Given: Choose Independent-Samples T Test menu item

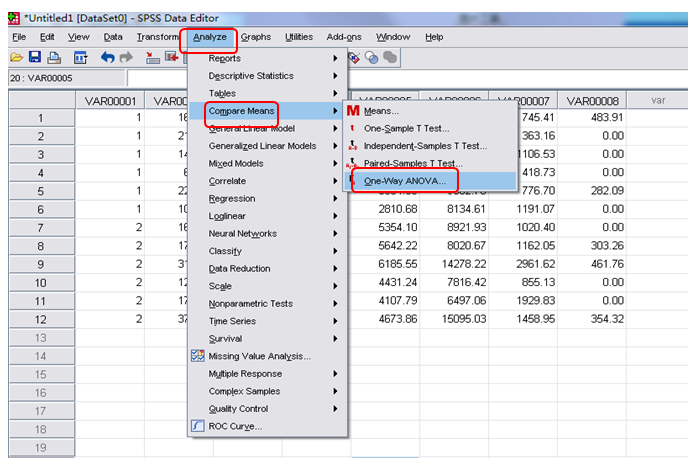Looking at the screenshot, I should pyautogui.click(x=426, y=146).
